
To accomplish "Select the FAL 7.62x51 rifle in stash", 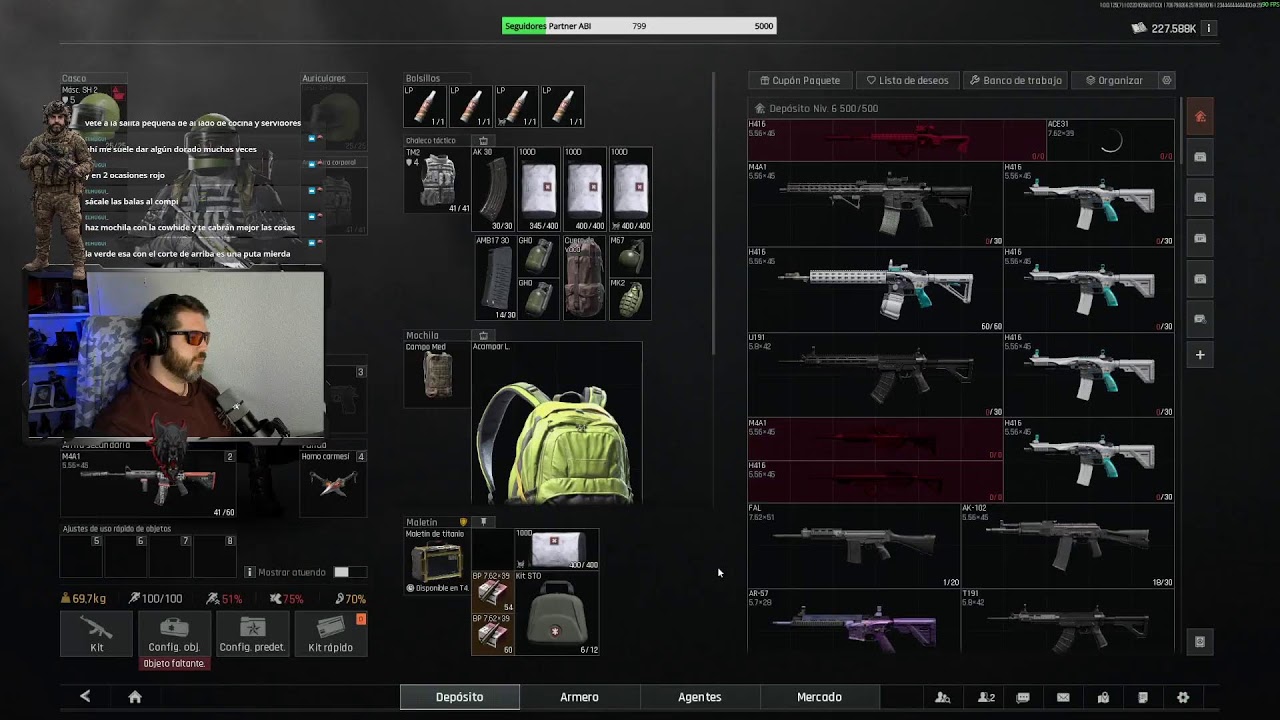I will click(x=854, y=545).
